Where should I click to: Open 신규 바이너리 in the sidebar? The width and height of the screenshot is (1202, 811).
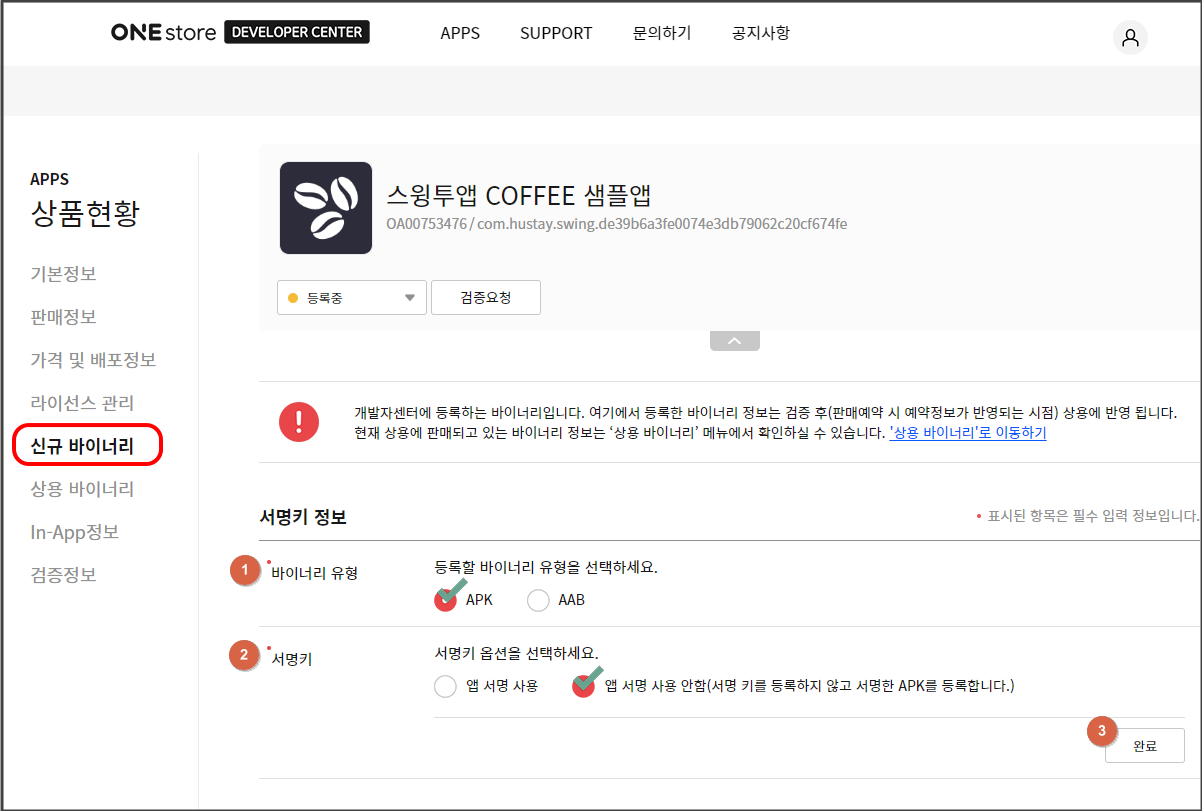(83, 446)
